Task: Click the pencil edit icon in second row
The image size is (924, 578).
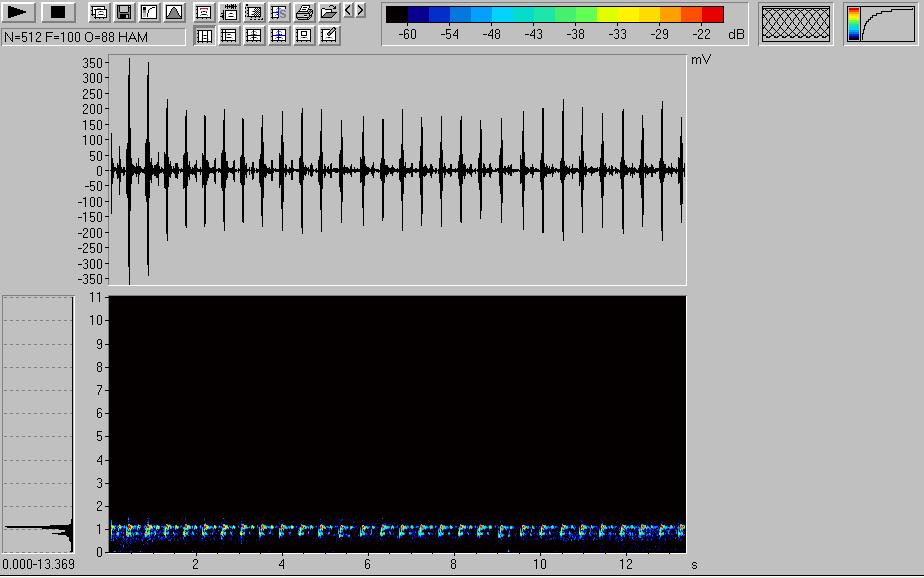Action: point(329,36)
